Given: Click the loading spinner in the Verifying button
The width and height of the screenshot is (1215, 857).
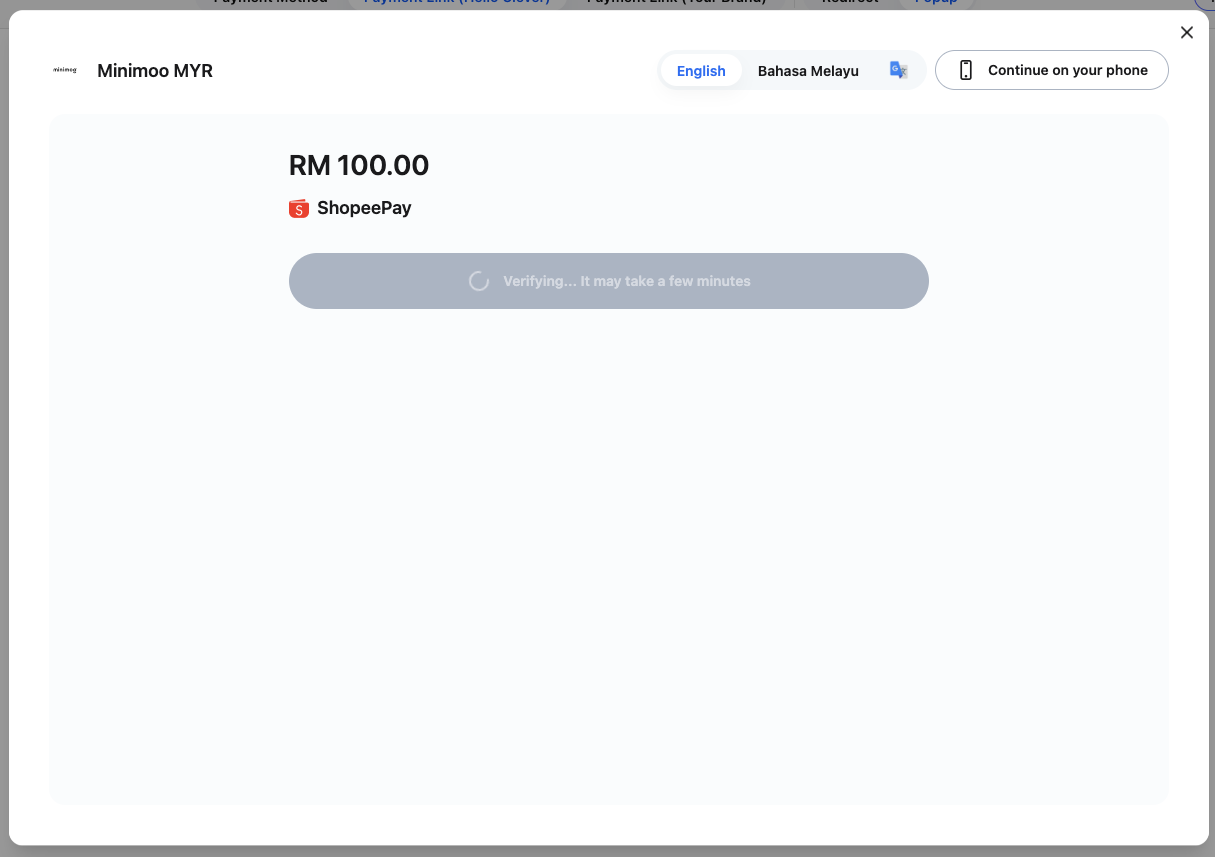Looking at the screenshot, I should tap(478, 281).
